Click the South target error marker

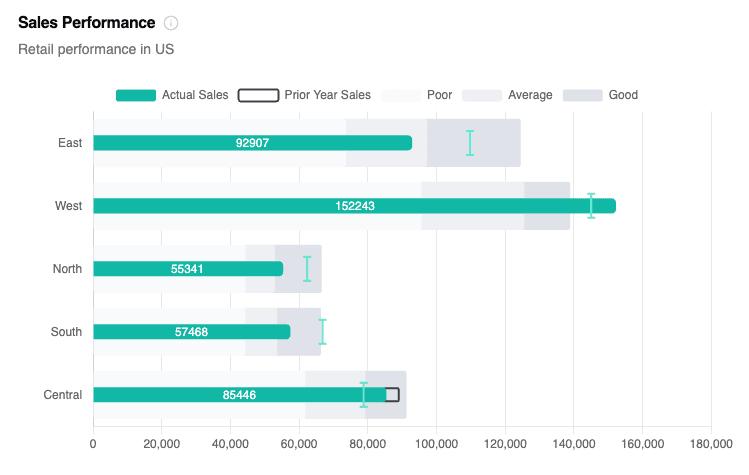click(x=322, y=332)
